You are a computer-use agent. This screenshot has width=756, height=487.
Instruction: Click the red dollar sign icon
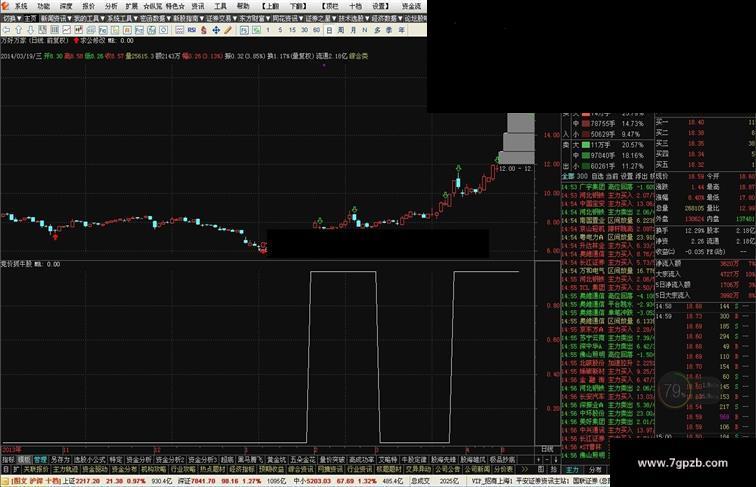coord(203,30)
